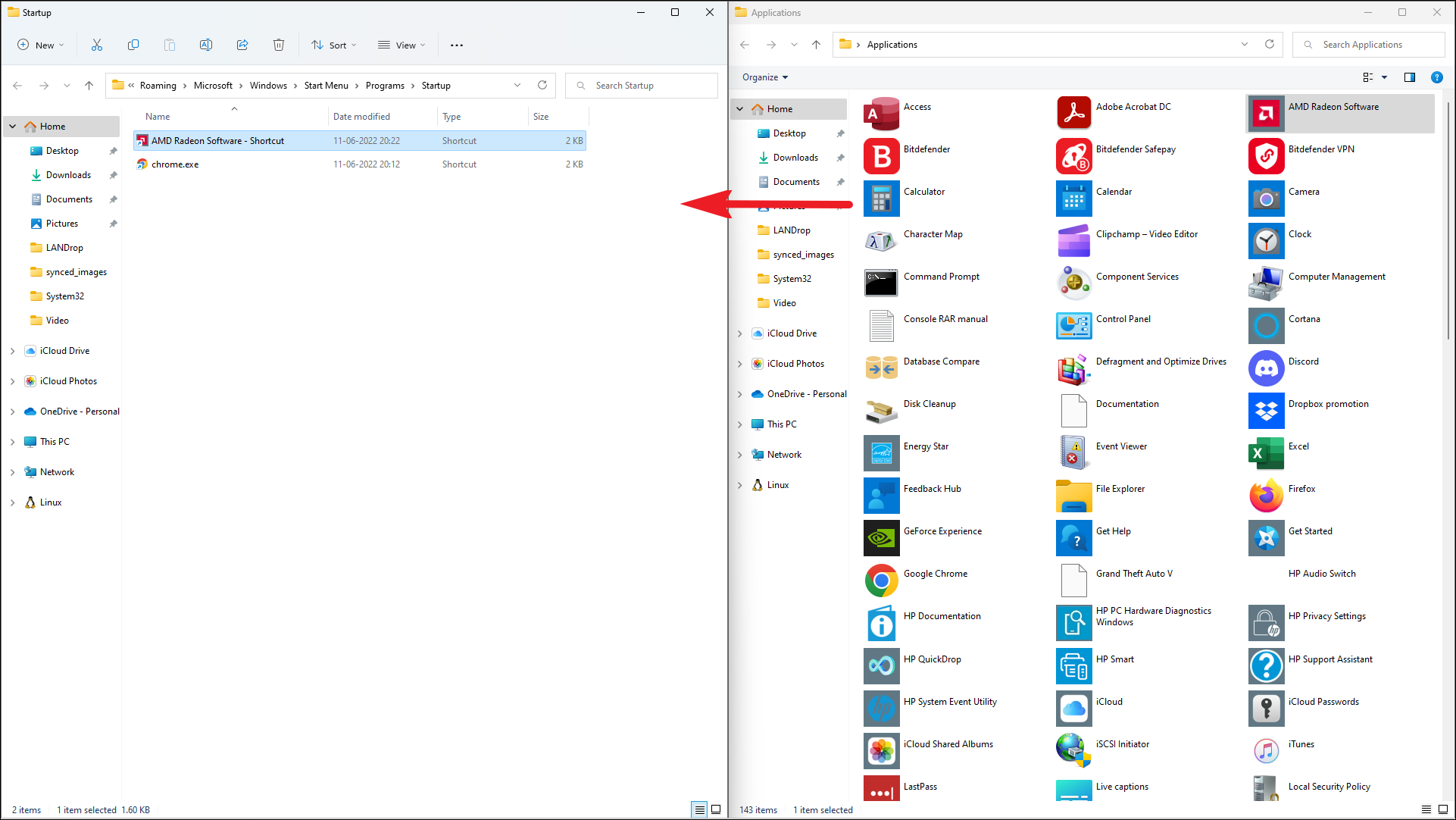Image resolution: width=1456 pixels, height=820 pixels.
Task: Open the New dropdown in Startup toolbar
Action: (41, 45)
